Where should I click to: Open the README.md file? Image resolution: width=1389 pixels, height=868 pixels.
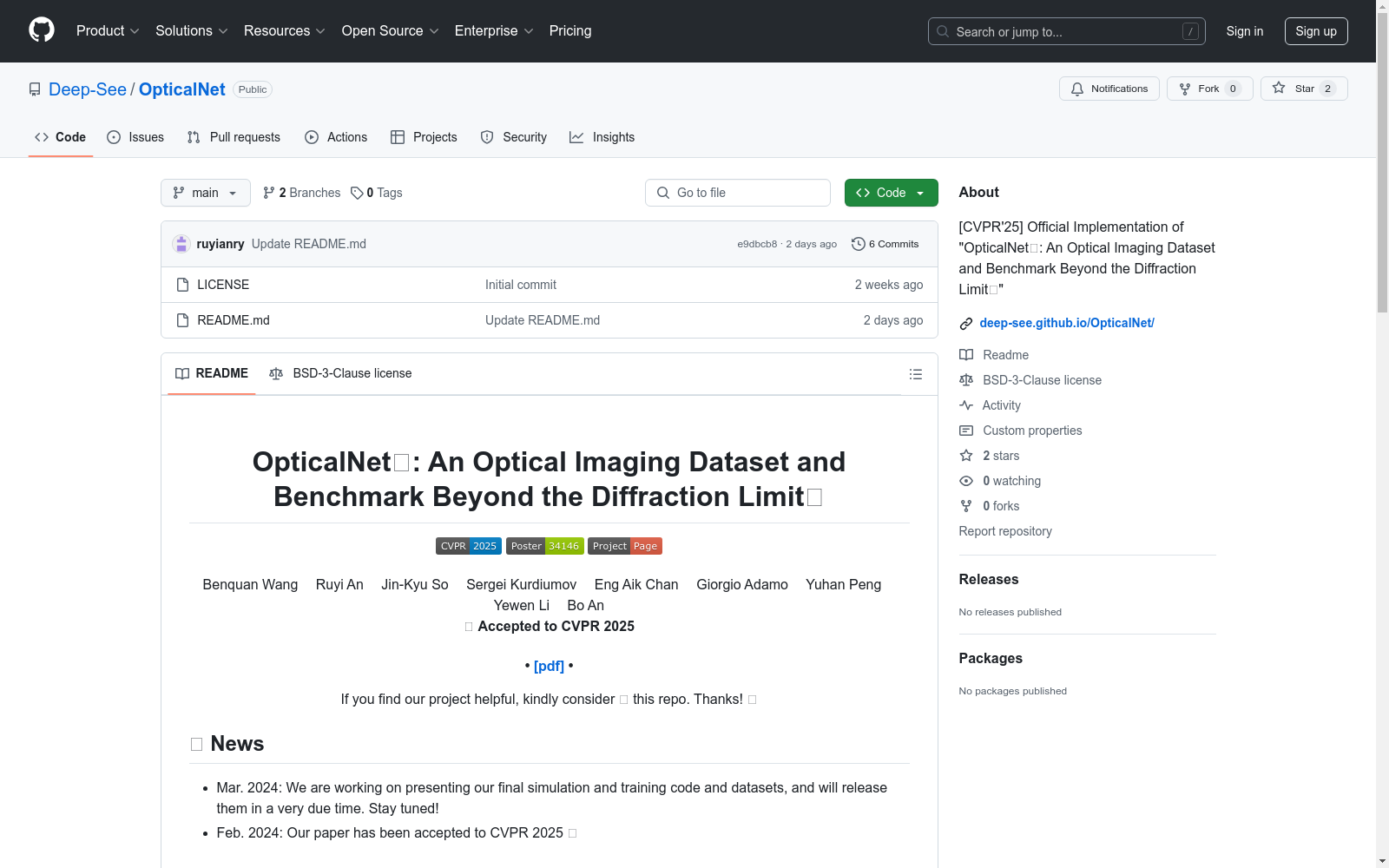(x=234, y=320)
